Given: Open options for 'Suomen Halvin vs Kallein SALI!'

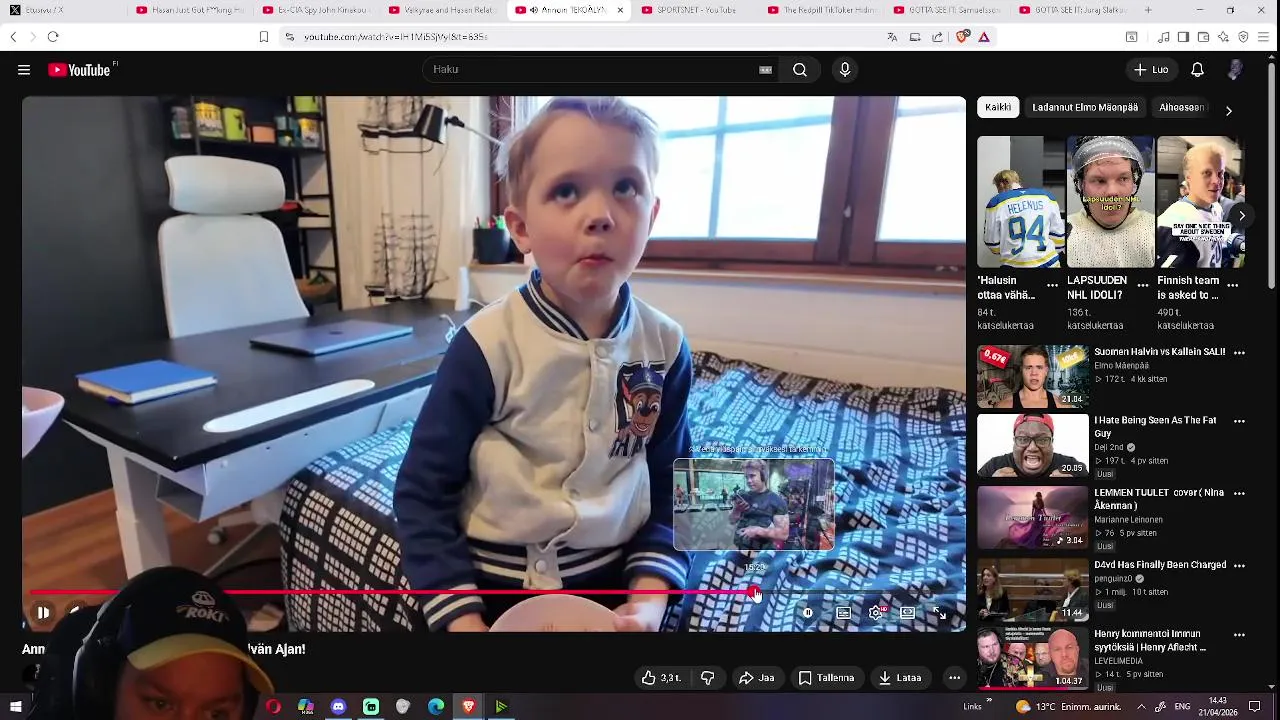Looking at the screenshot, I should click(x=1239, y=353).
